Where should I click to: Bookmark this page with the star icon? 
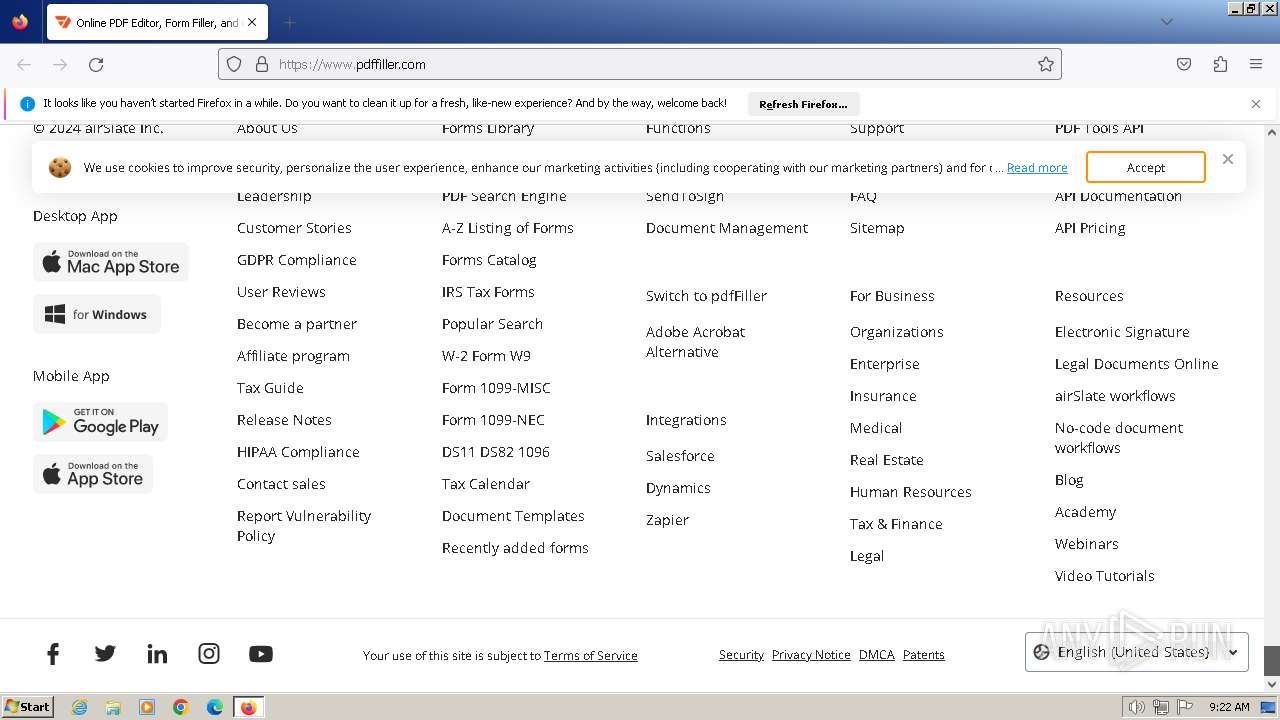click(1046, 64)
